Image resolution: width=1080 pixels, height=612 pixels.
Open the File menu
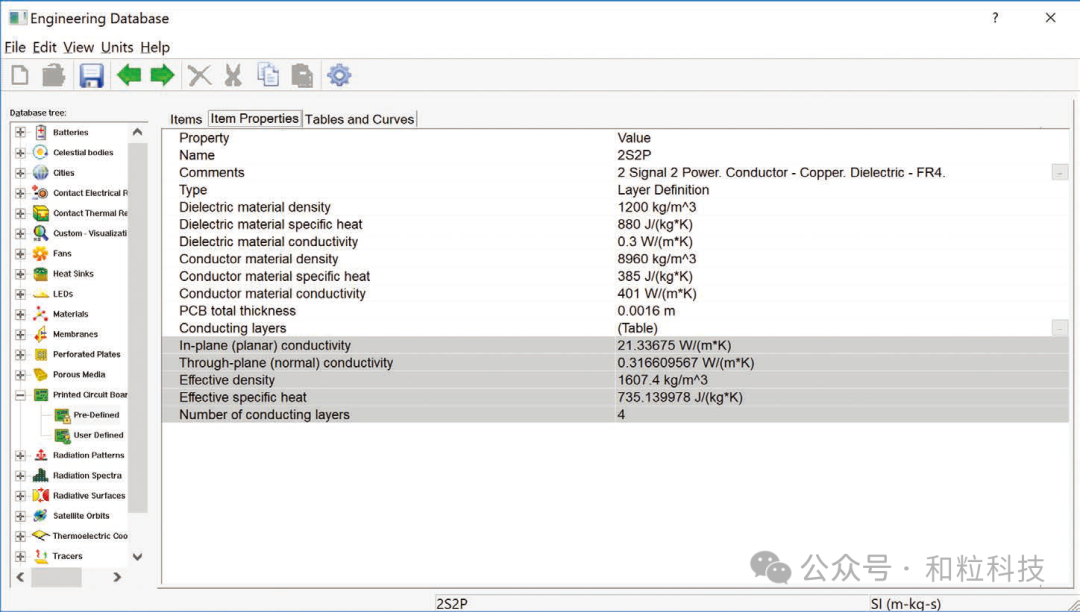pos(15,48)
